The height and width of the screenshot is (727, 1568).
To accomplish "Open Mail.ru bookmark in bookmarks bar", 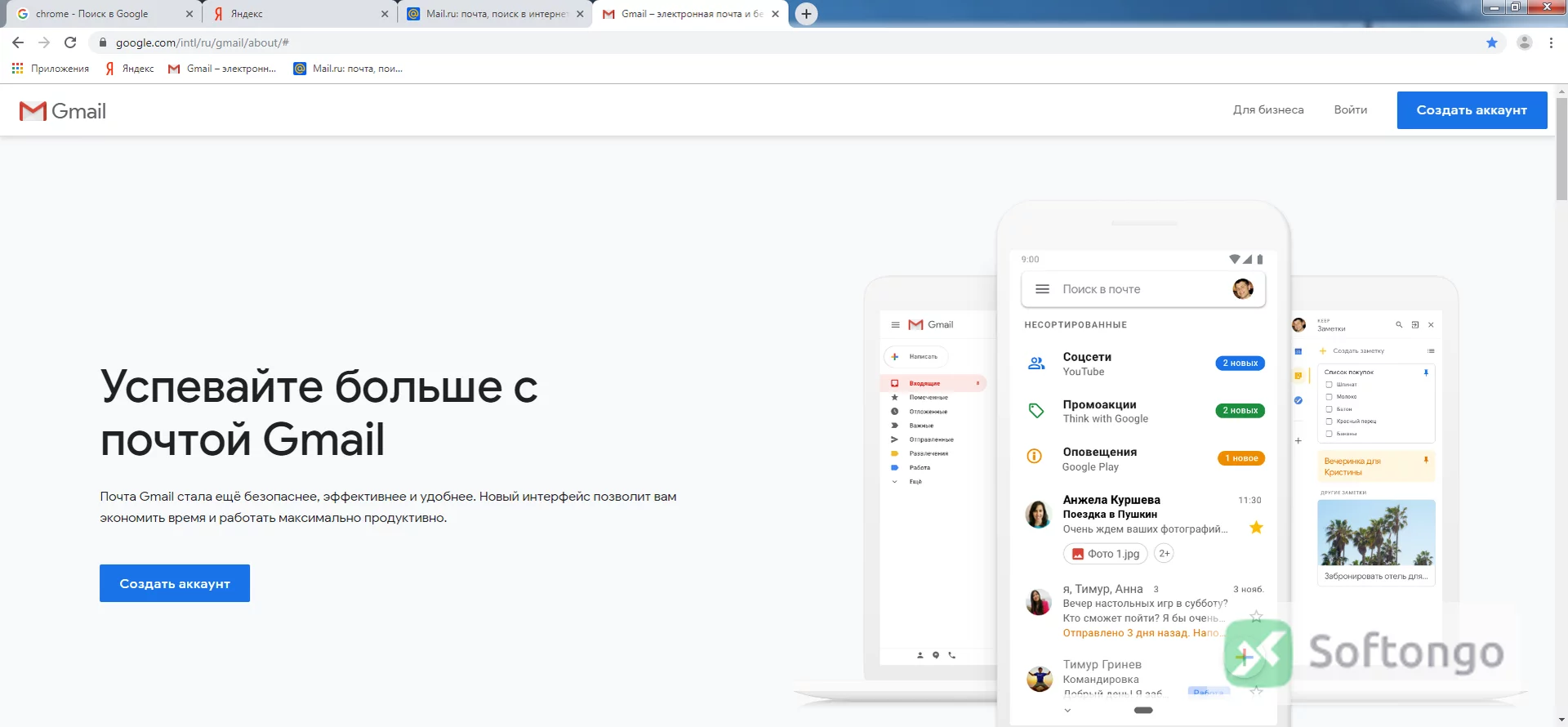I will pyautogui.click(x=349, y=69).
